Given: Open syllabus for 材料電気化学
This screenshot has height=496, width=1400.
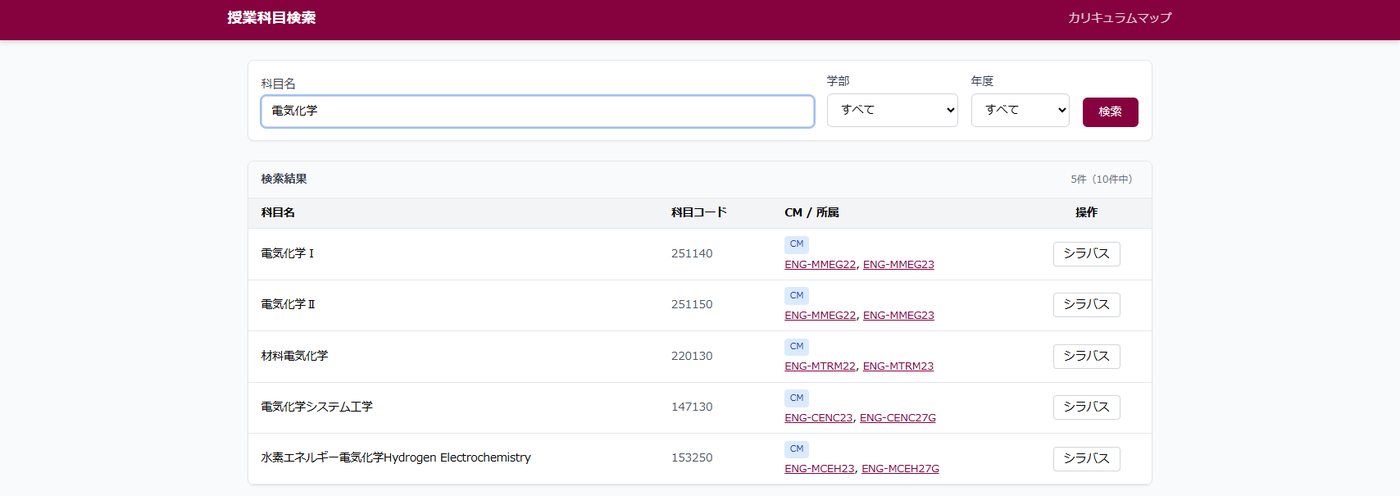Looking at the screenshot, I should [1087, 356].
